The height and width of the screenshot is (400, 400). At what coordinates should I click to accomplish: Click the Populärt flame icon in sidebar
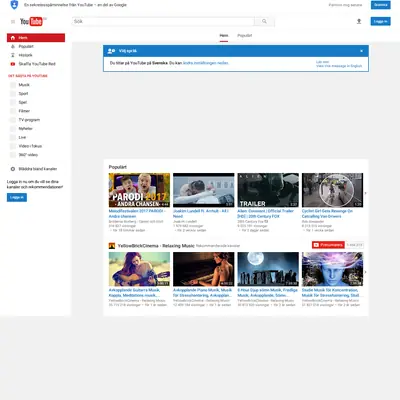13,46
